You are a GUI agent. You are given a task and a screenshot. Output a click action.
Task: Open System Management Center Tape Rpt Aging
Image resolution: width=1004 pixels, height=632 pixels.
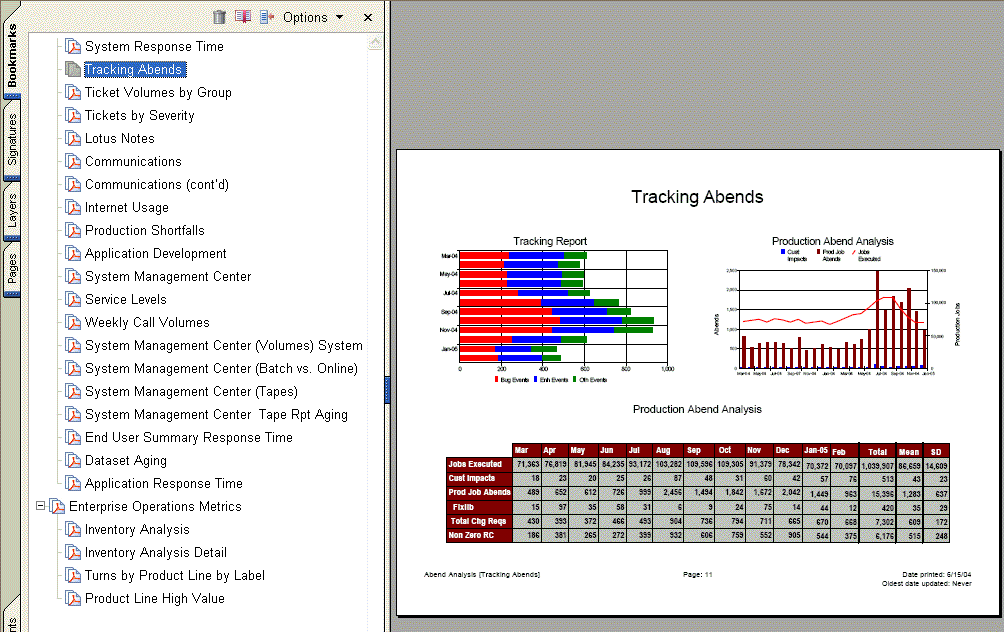[216, 414]
